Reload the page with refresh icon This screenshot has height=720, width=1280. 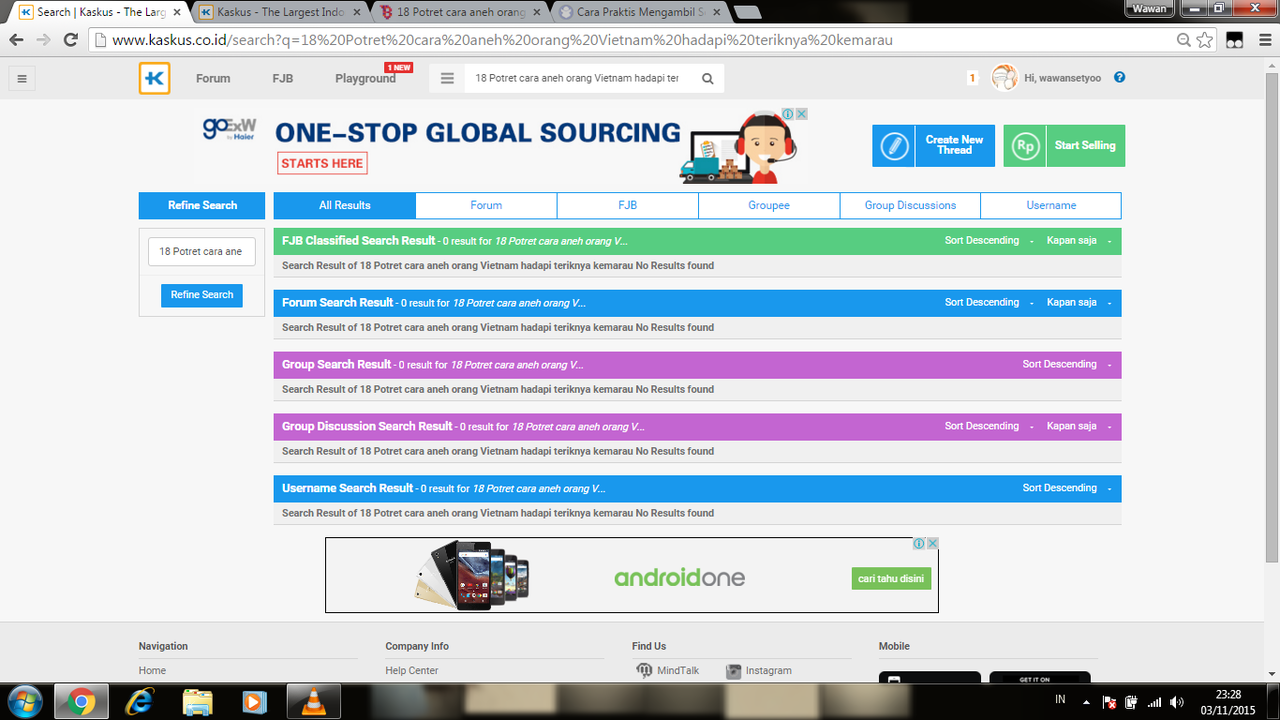pyautogui.click(x=71, y=40)
